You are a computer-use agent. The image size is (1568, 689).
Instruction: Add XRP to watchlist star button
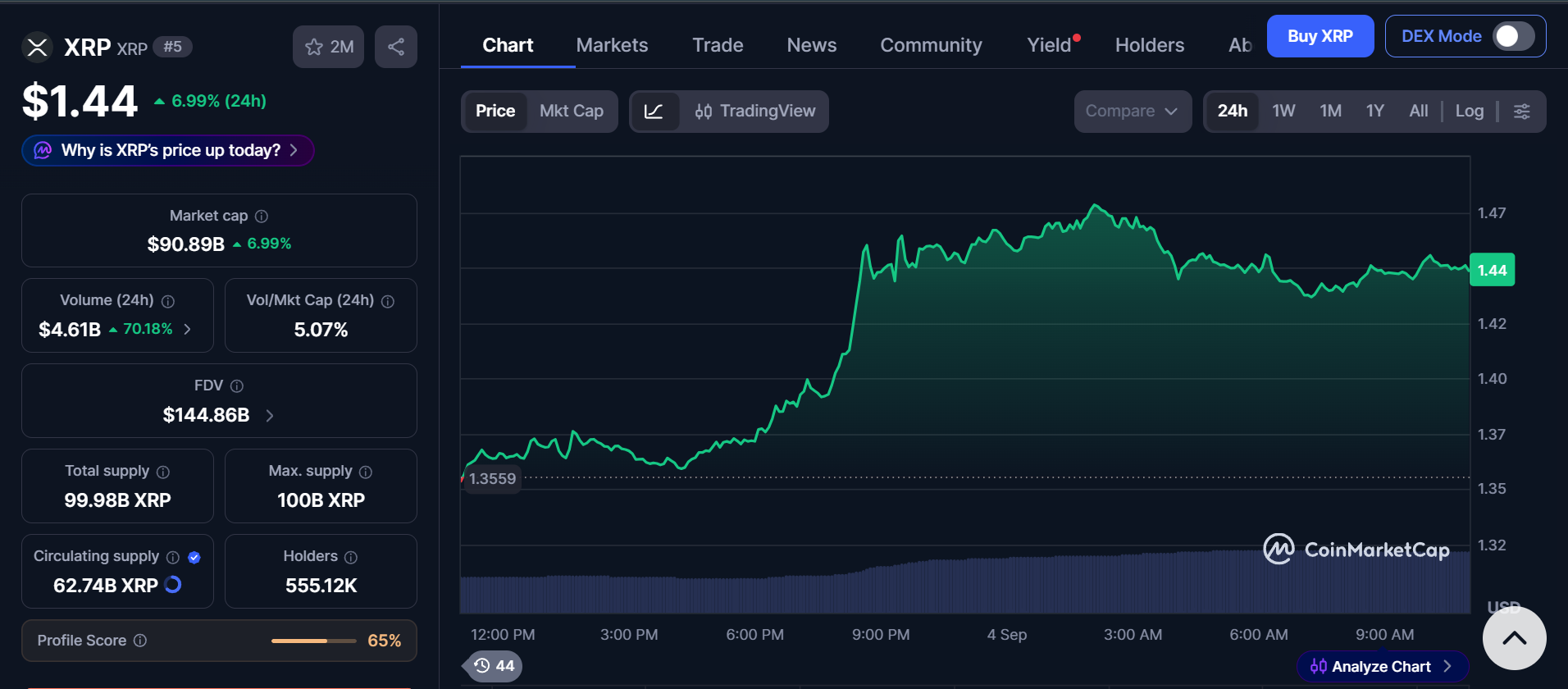pyautogui.click(x=329, y=47)
